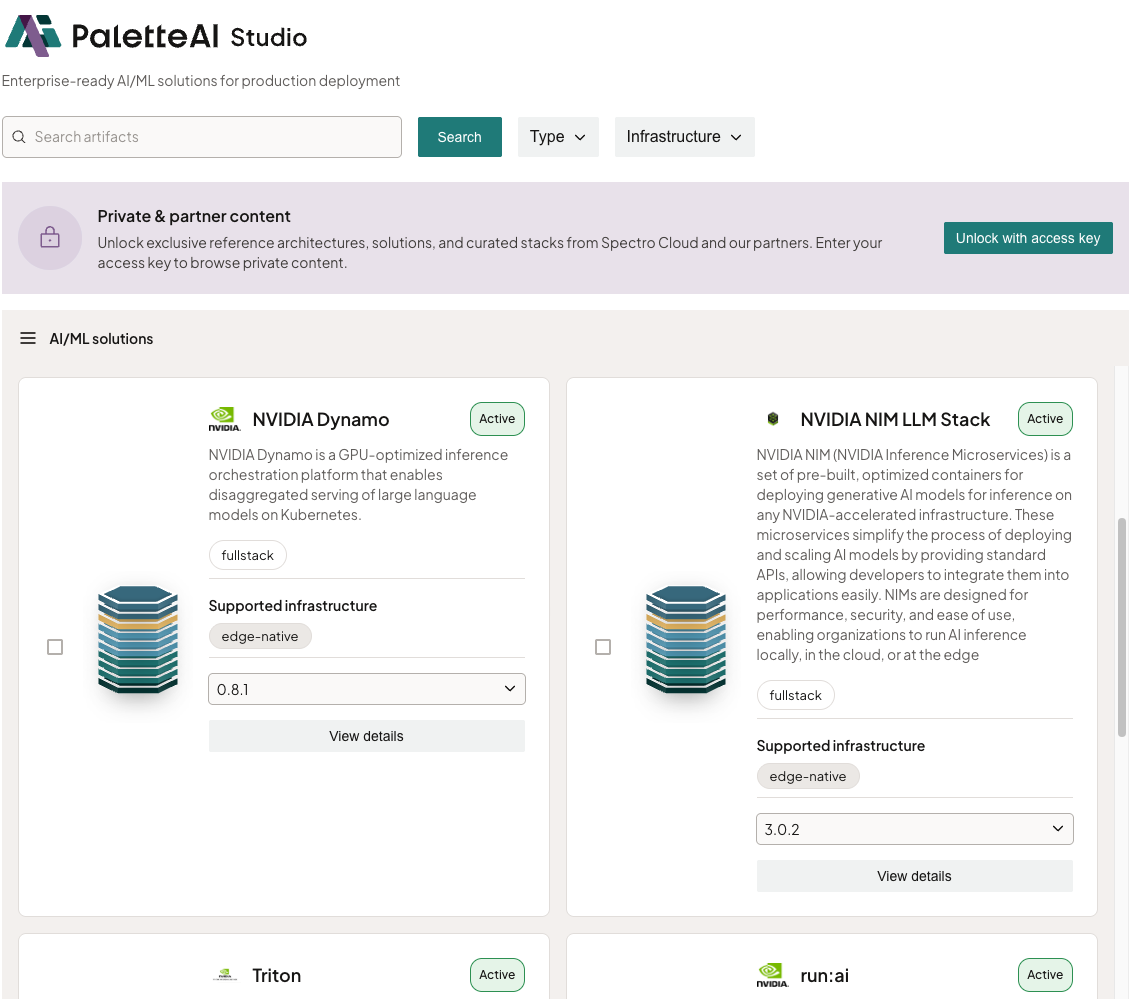Screen dimensions: 1129x1004
Task: Select the NVIDIA Dynamo checkbox
Action: pos(55,647)
